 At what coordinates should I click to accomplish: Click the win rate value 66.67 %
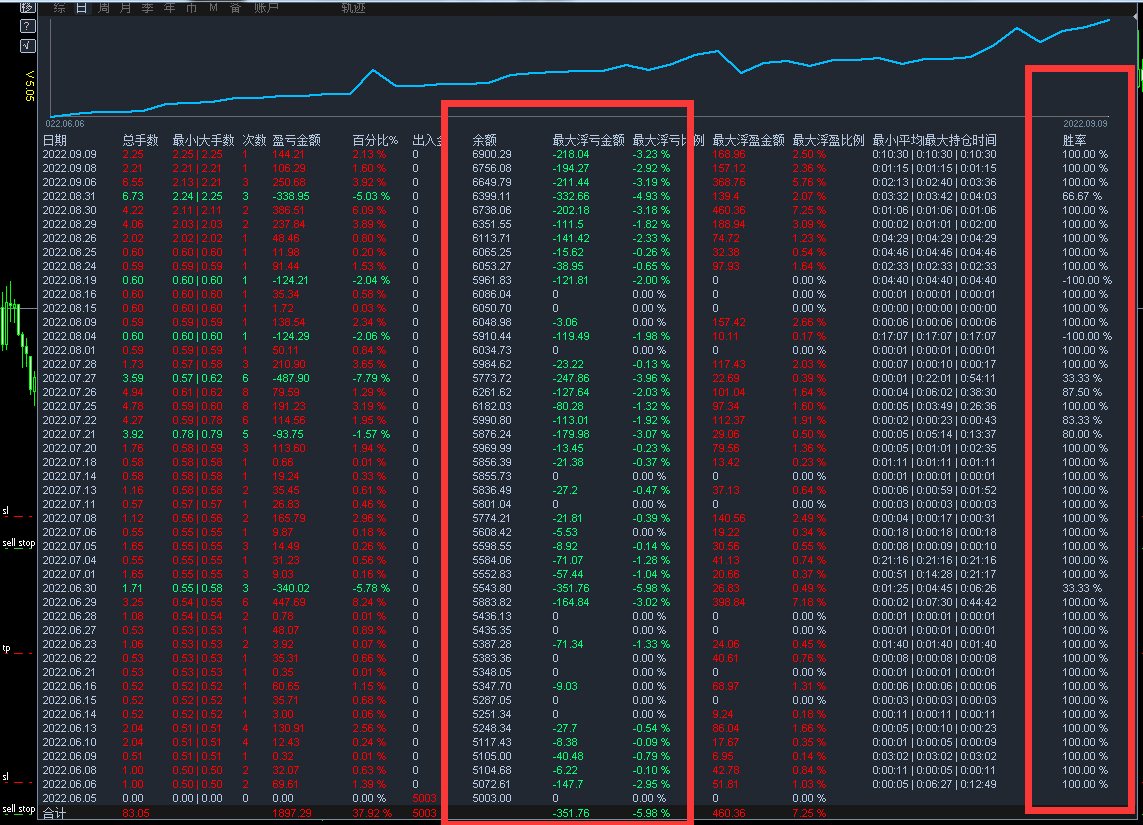tap(1082, 196)
